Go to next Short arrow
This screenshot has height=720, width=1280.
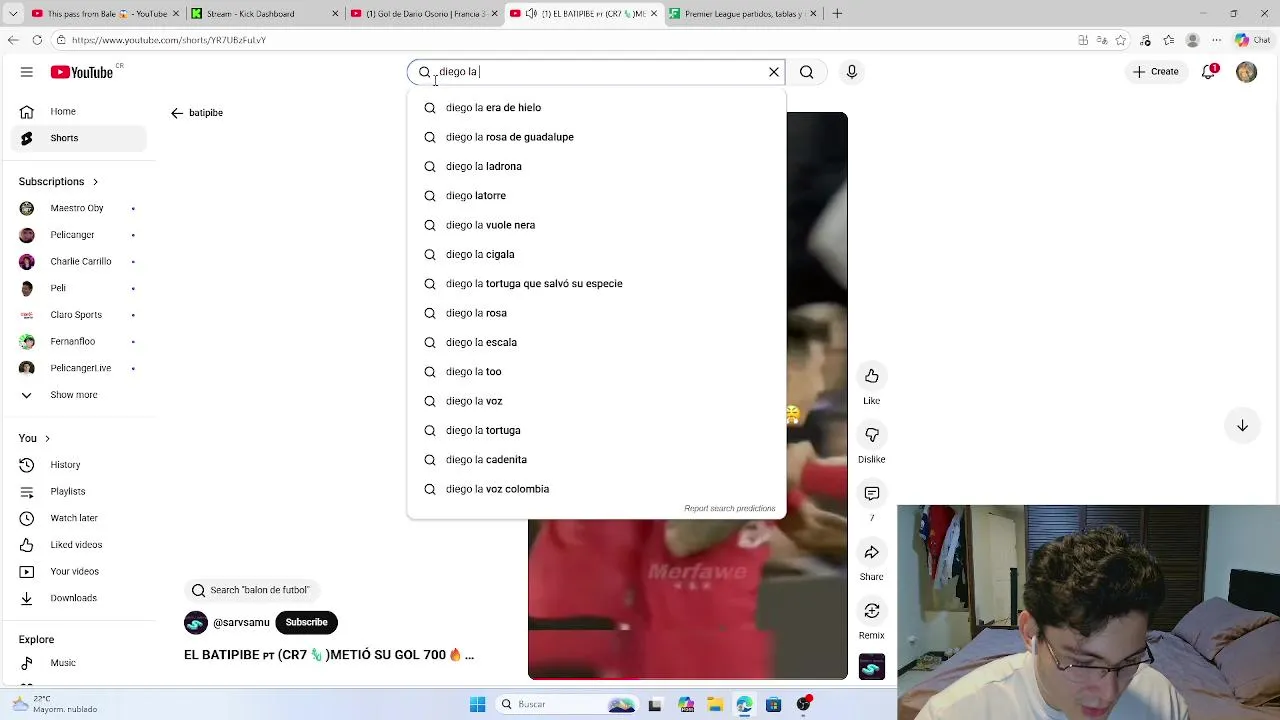click(1242, 426)
